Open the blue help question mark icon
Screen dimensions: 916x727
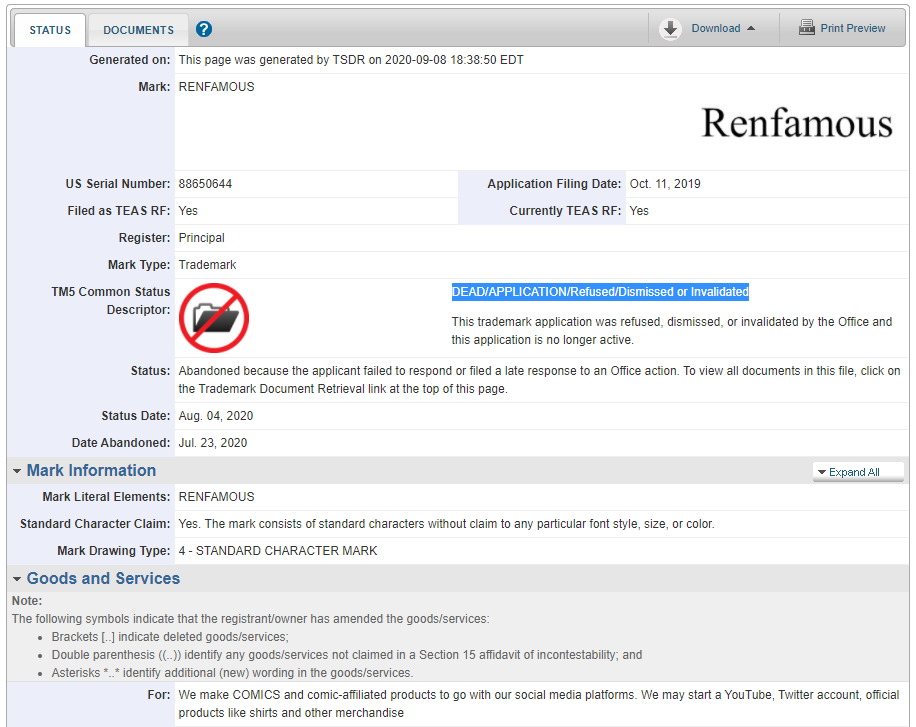(204, 29)
